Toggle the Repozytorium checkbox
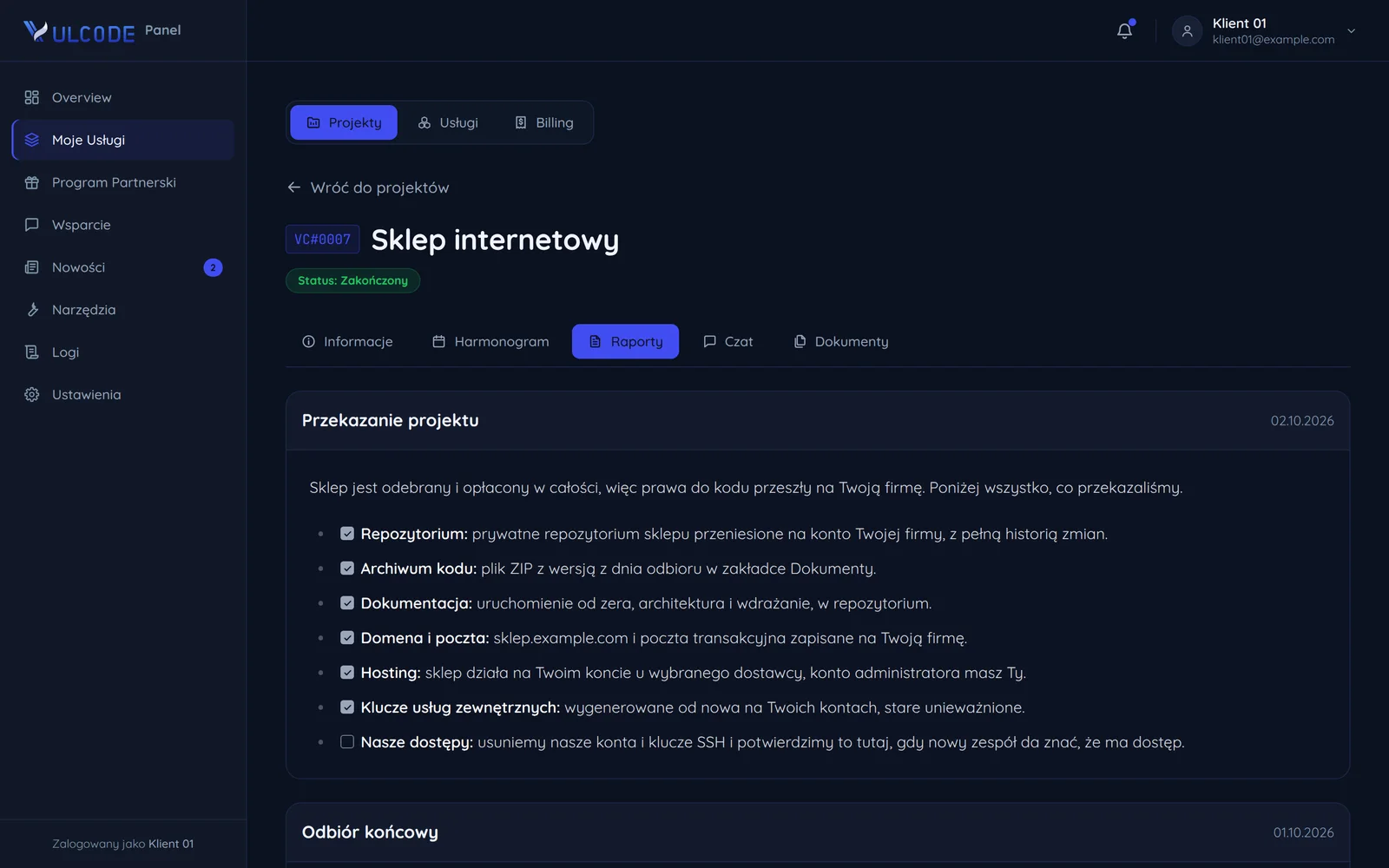 (x=347, y=534)
